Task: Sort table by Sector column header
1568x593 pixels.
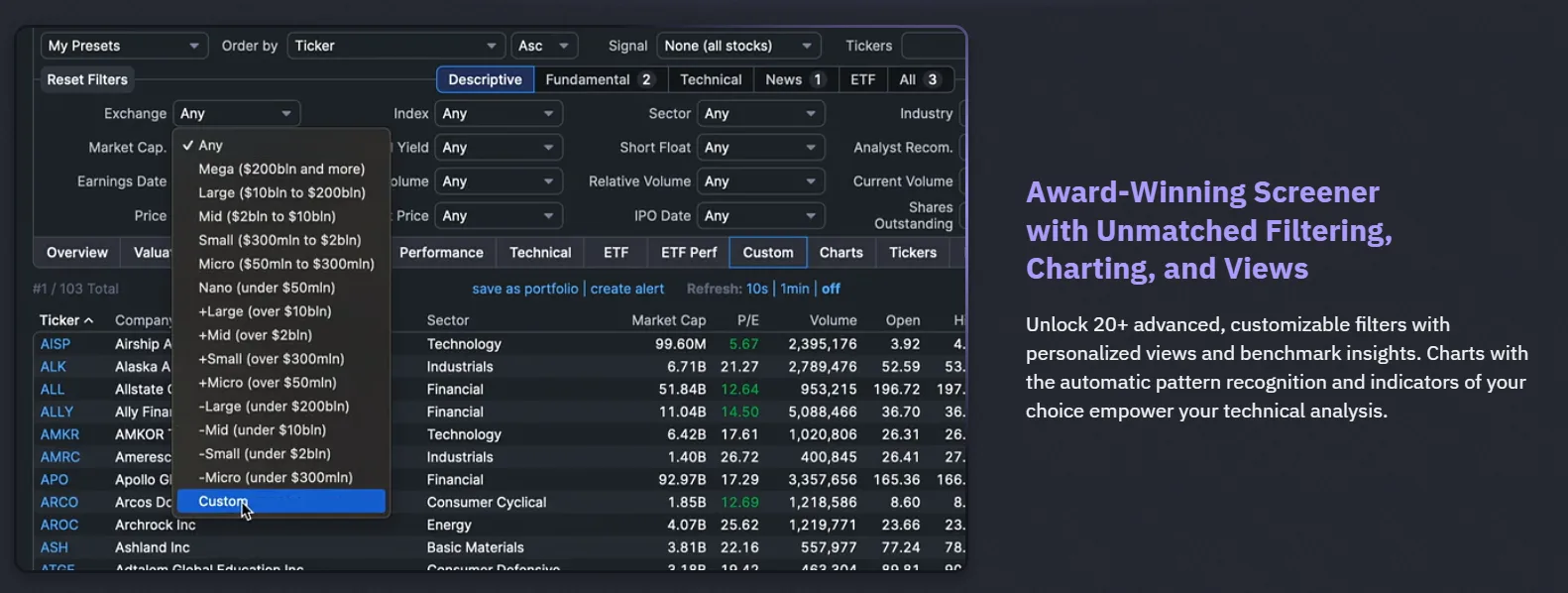Action: click(x=448, y=320)
